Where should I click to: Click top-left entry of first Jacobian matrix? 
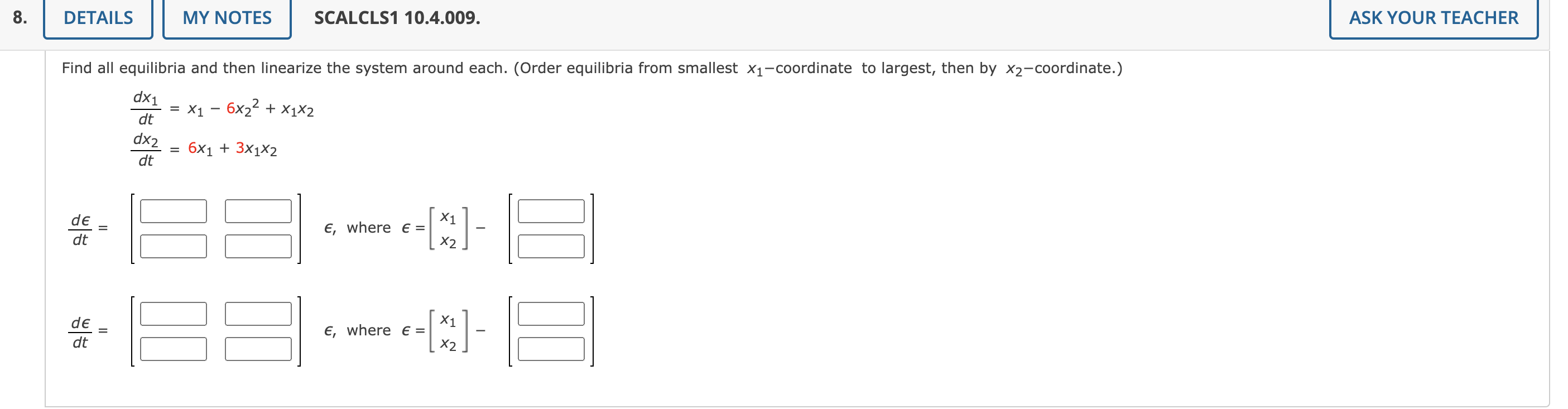[x=172, y=211]
